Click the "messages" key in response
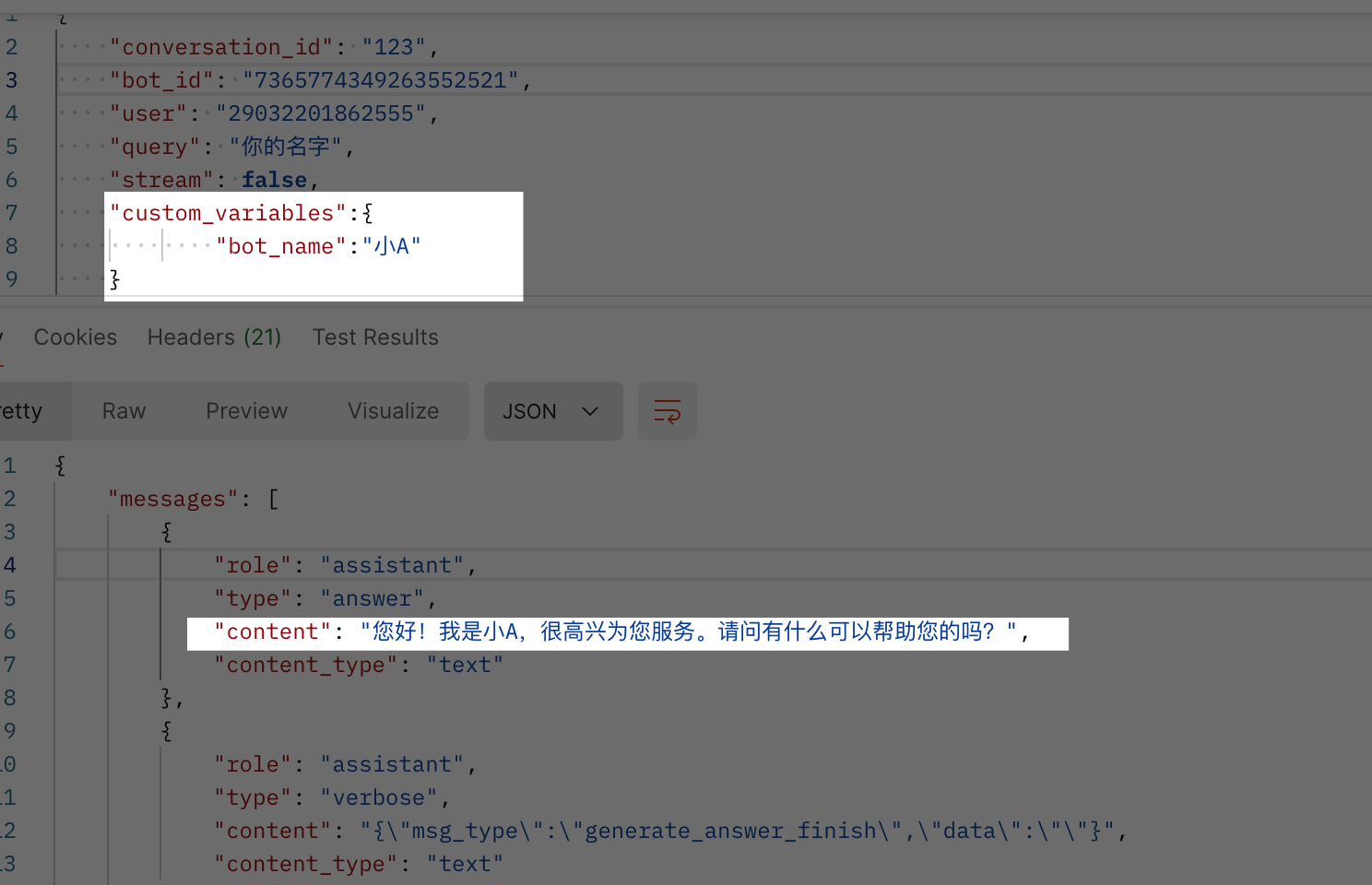The height and width of the screenshot is (885, 1372). (x=172, y=499)
